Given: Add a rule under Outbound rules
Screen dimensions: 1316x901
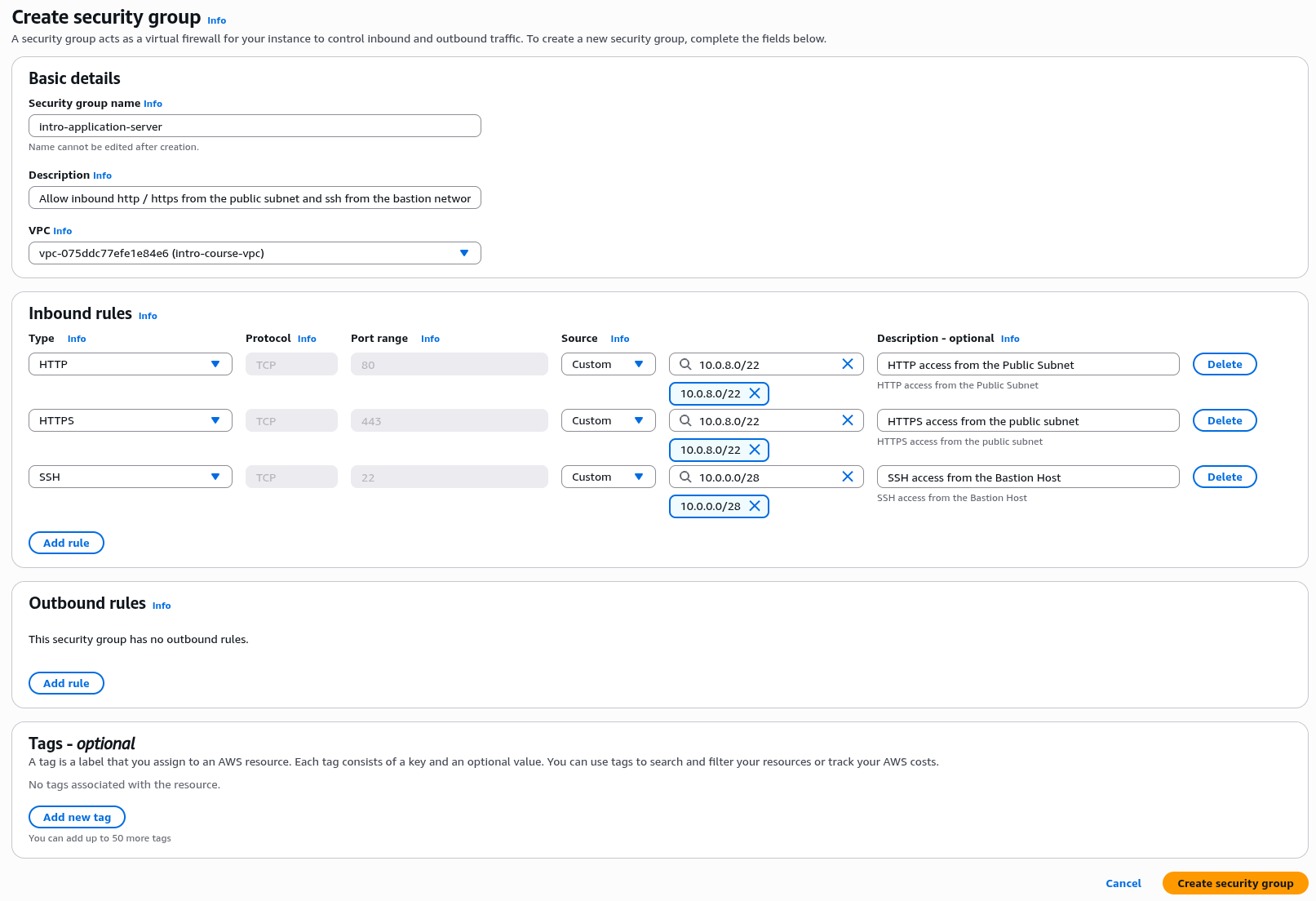Looking at the screenshot, I should [x=66, y=683].
